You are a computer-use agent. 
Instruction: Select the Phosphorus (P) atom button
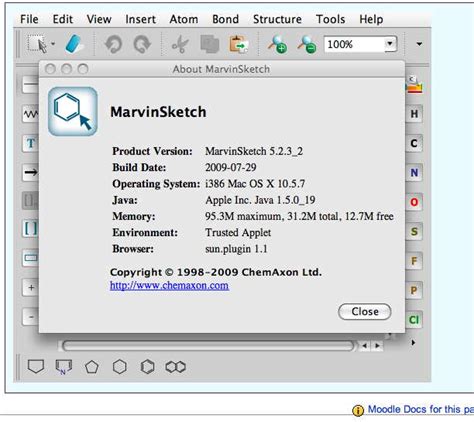pyautogui.click(x=414, y=290)
